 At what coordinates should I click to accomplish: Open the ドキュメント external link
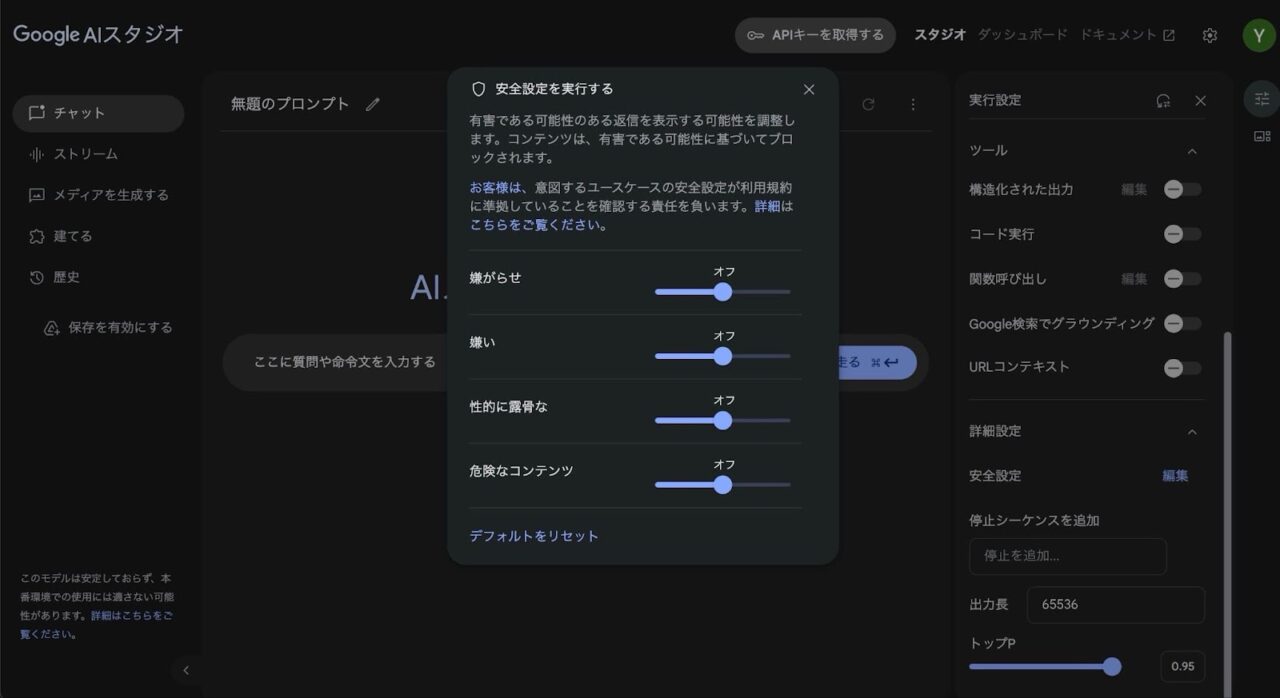coord(1127,34)
